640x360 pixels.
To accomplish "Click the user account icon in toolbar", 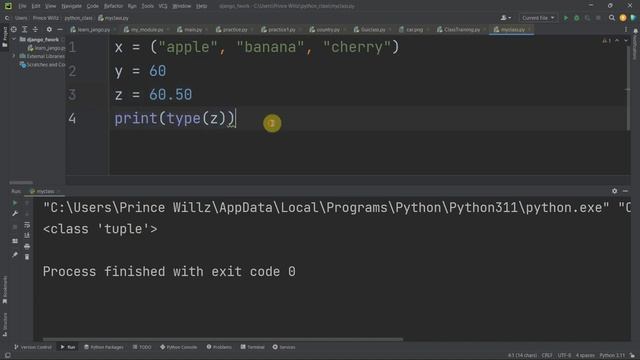I will 505,18.
